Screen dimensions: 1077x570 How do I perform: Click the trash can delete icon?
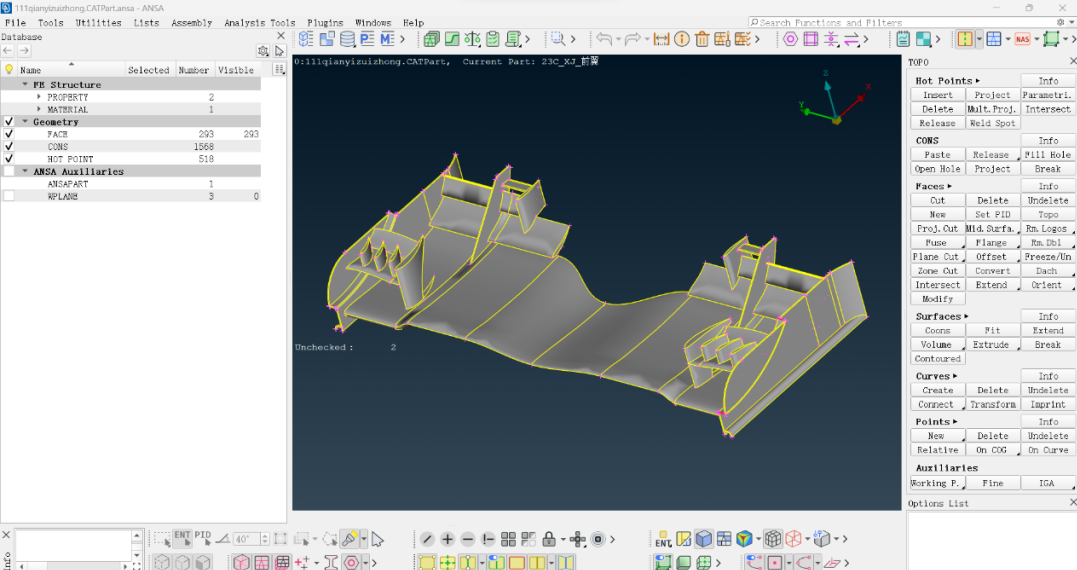(x=702, y=39)
